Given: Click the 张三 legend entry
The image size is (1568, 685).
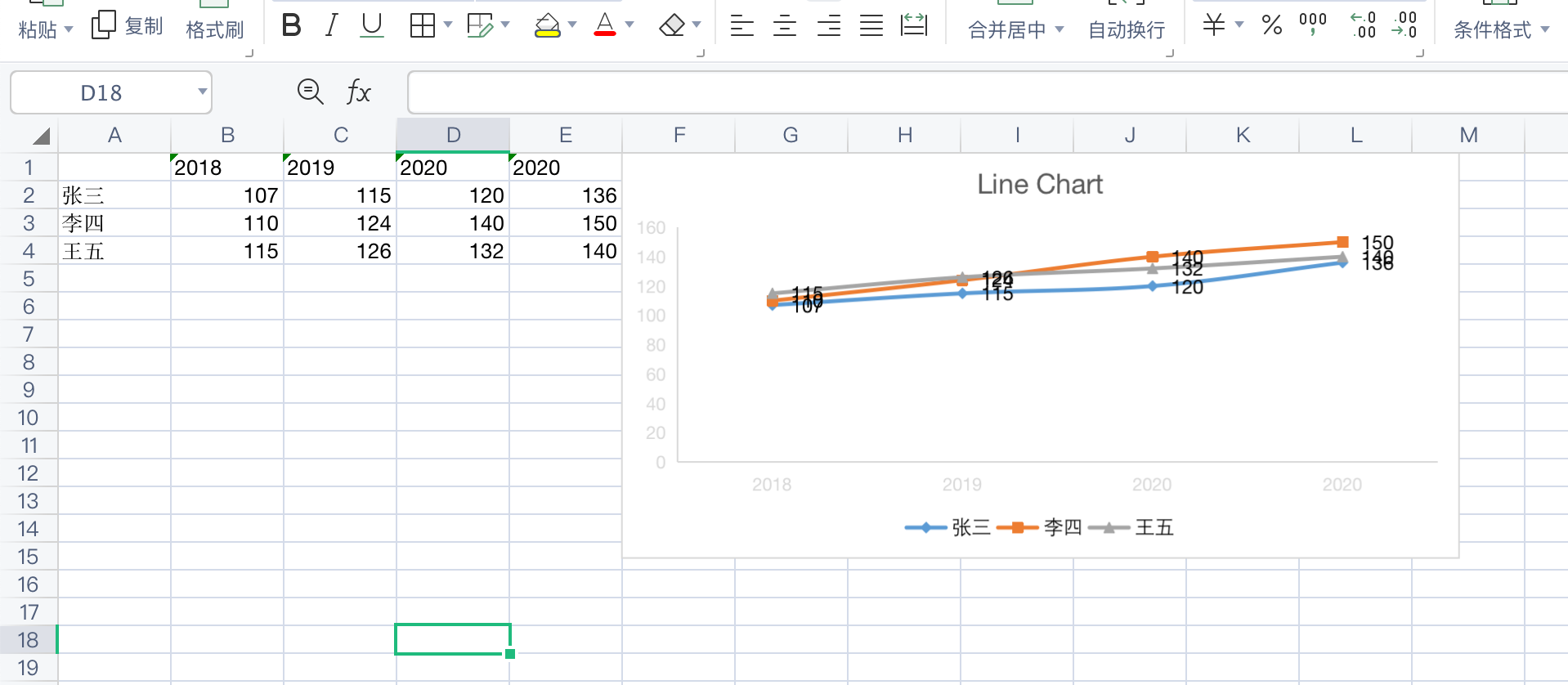Looking at the screenshot, I should [948, 527].
